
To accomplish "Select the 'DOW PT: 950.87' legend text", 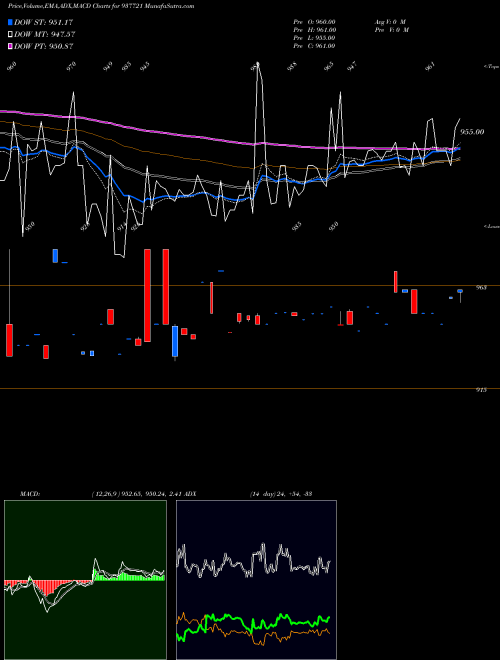I will 44,46.
